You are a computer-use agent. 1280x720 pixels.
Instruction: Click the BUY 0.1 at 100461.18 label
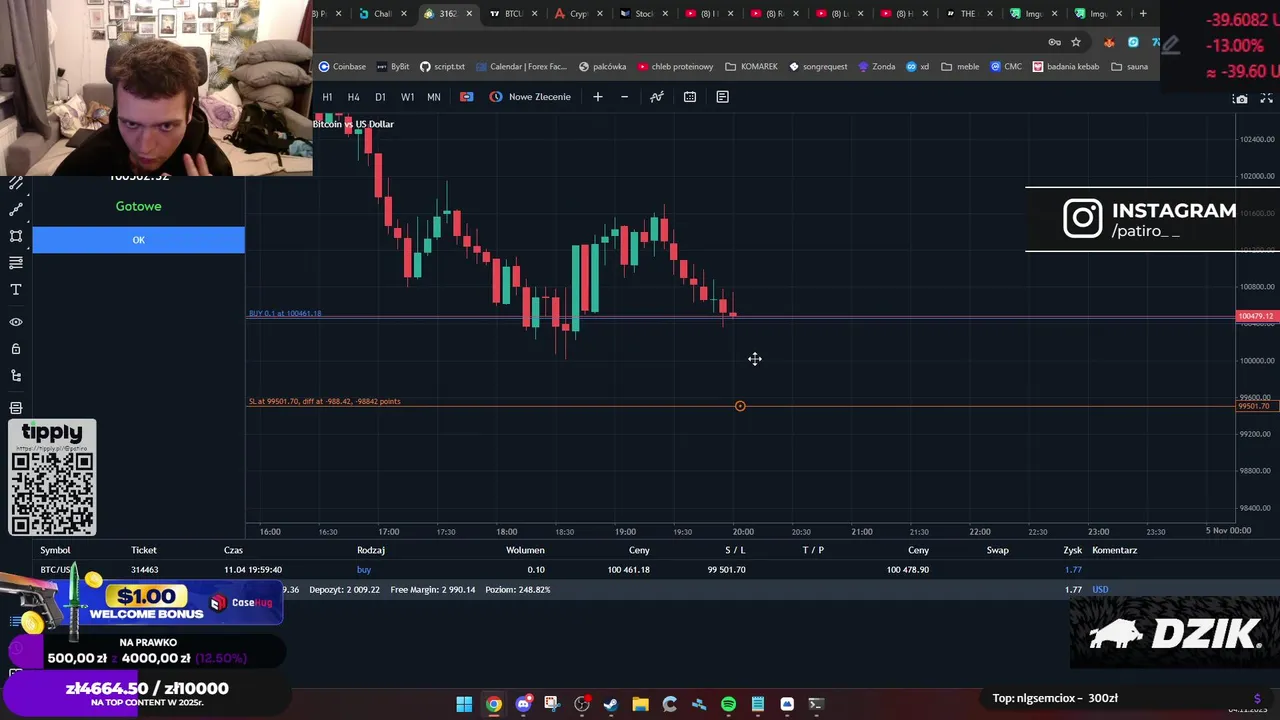pos(285,313)
